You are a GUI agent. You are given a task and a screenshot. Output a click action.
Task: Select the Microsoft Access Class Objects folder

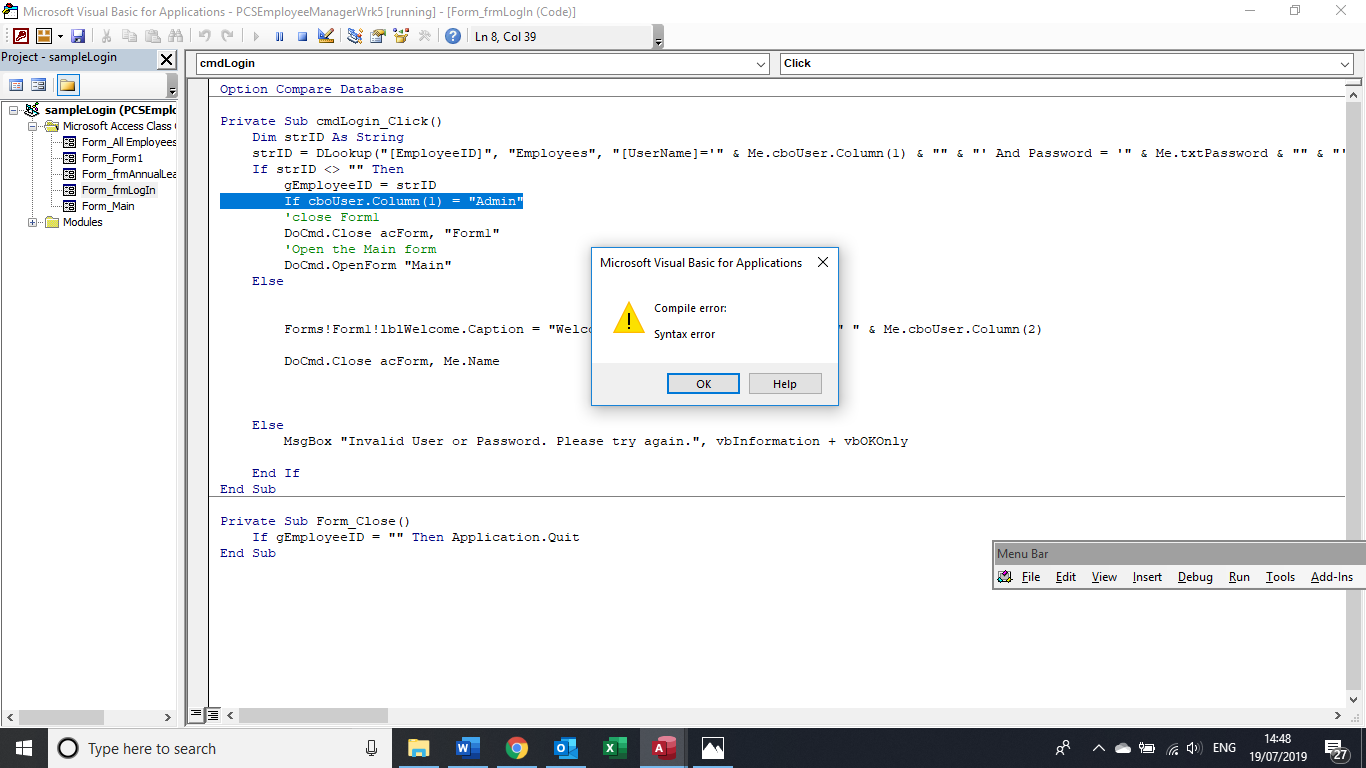[119, 126]
